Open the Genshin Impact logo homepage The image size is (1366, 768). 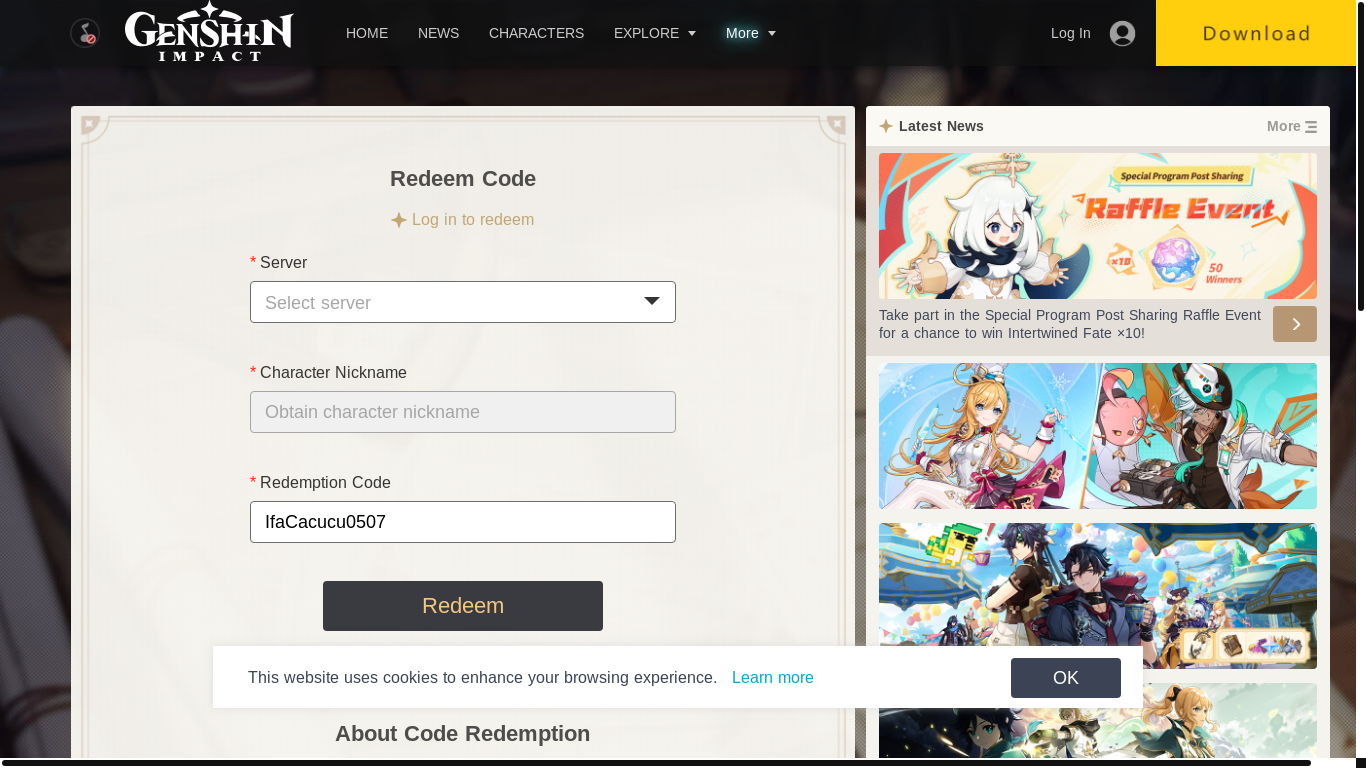(x=209, y=32)
